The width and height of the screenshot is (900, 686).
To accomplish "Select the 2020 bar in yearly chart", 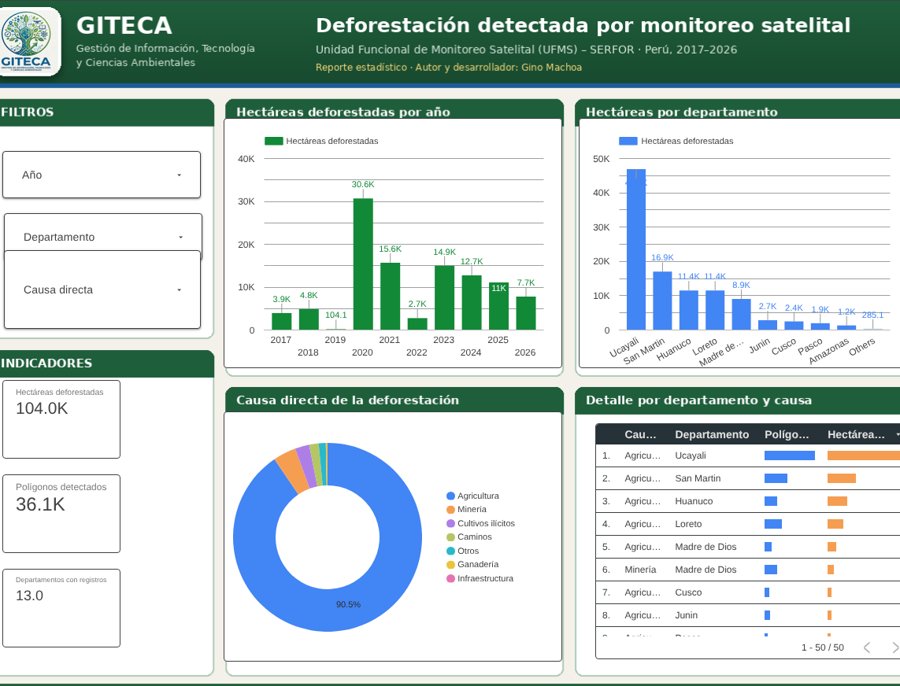I will (x=363, y=264).
